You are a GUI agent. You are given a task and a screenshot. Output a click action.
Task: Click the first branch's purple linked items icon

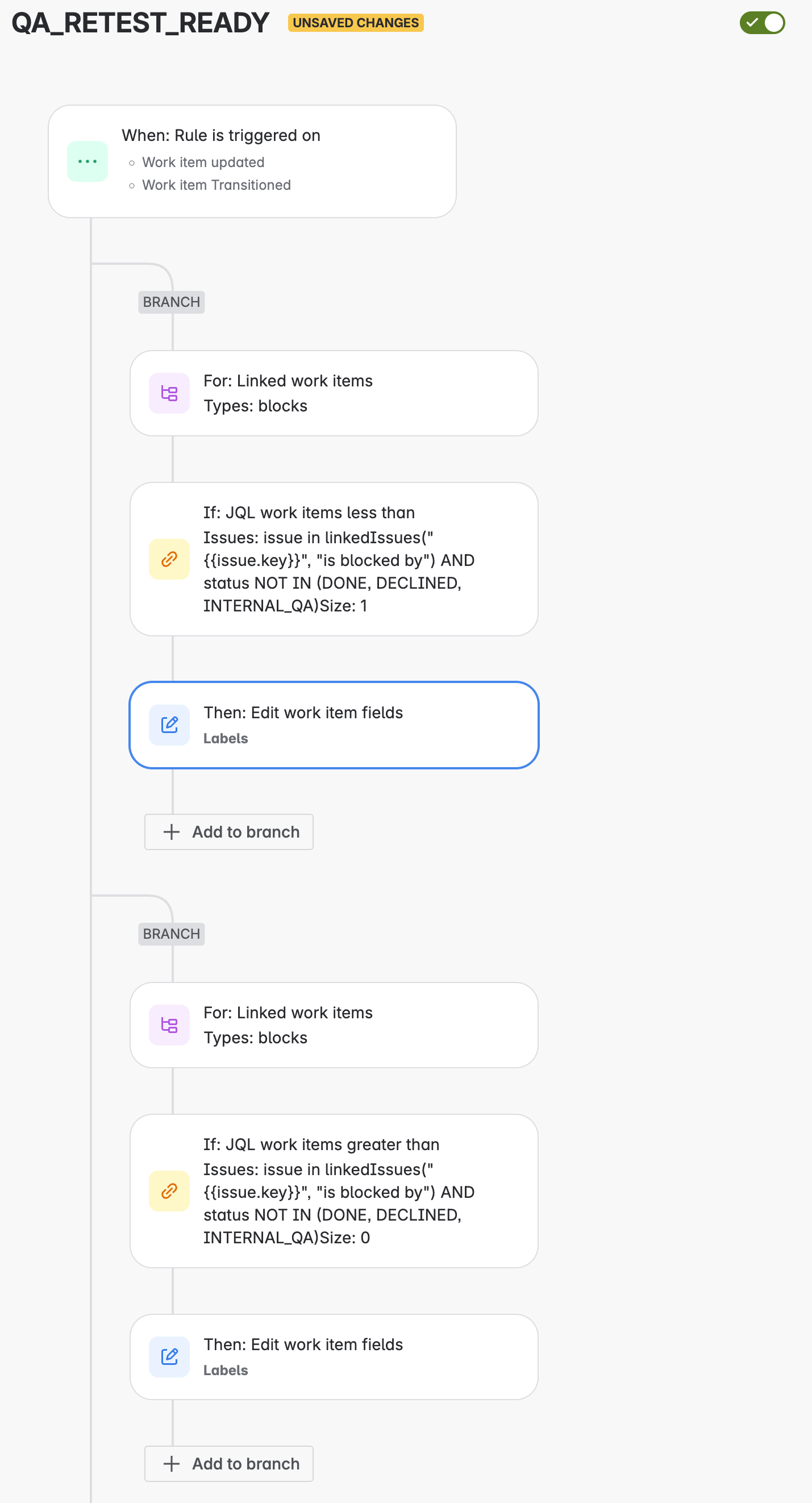click(169, 393)
